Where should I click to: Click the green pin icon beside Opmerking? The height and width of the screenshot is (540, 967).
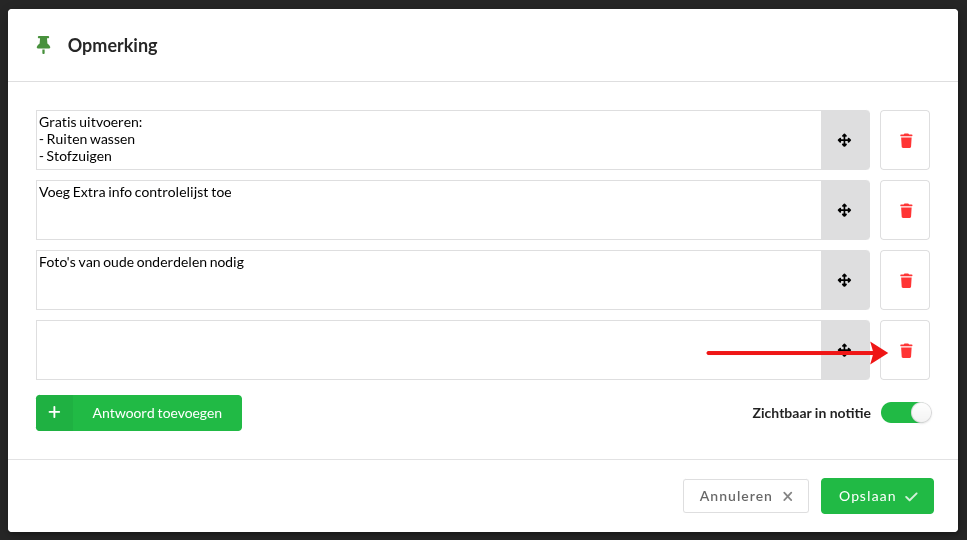pos(43,45)
